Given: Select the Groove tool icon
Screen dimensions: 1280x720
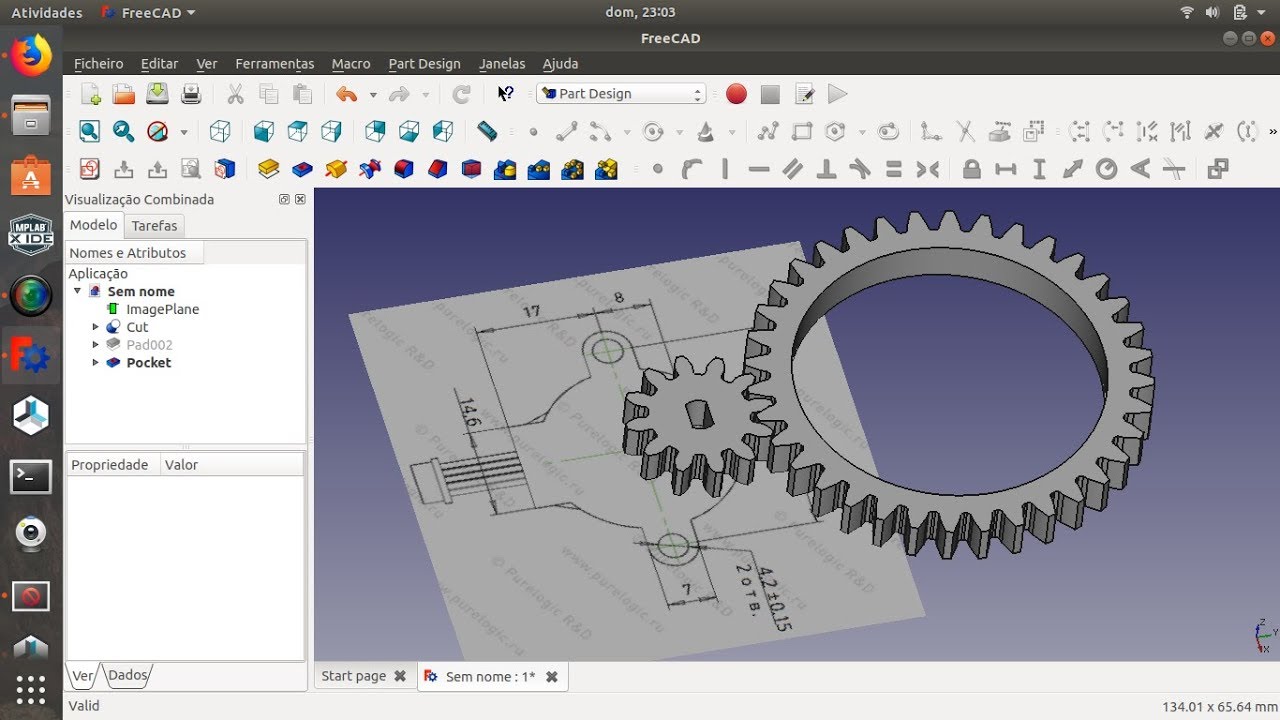Looking at the screenshot, I should click(x=370, y=169).
